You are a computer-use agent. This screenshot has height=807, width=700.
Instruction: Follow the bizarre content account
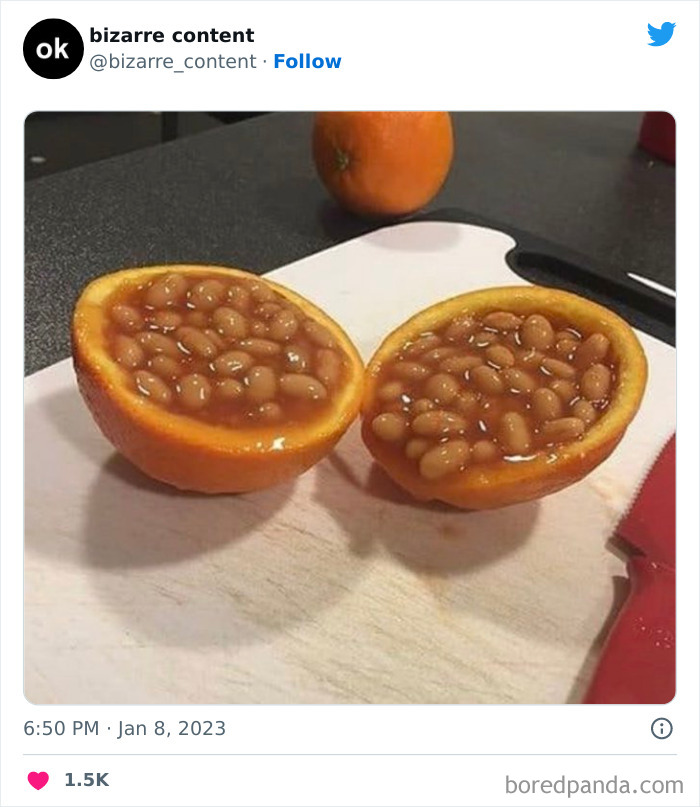click(307, 61)
